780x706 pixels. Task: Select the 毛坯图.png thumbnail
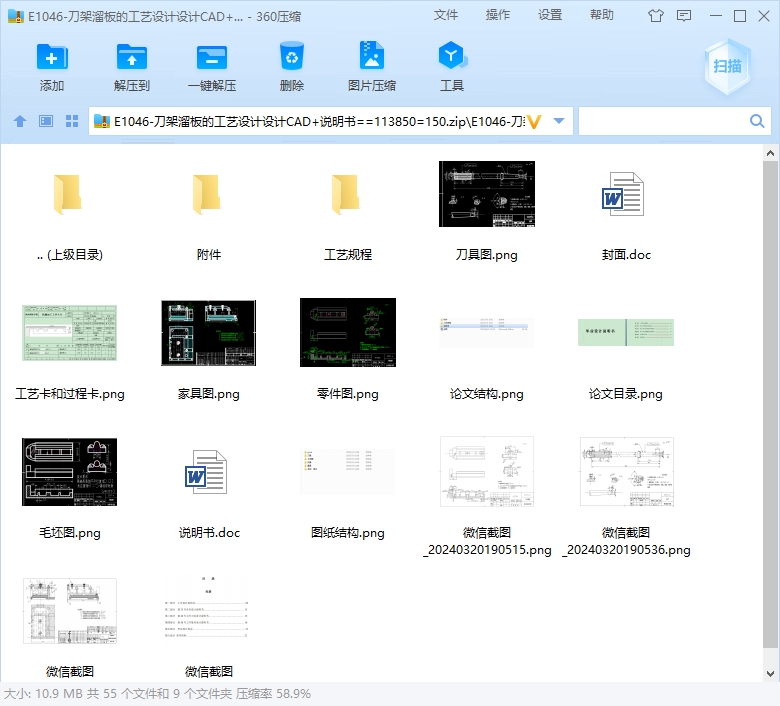(x=69, y=472)
